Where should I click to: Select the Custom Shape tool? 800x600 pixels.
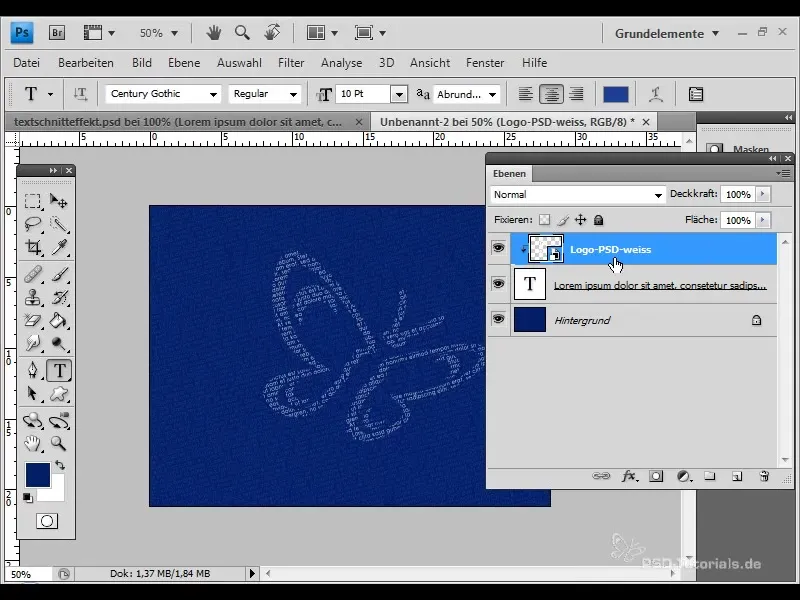[59, 394]
